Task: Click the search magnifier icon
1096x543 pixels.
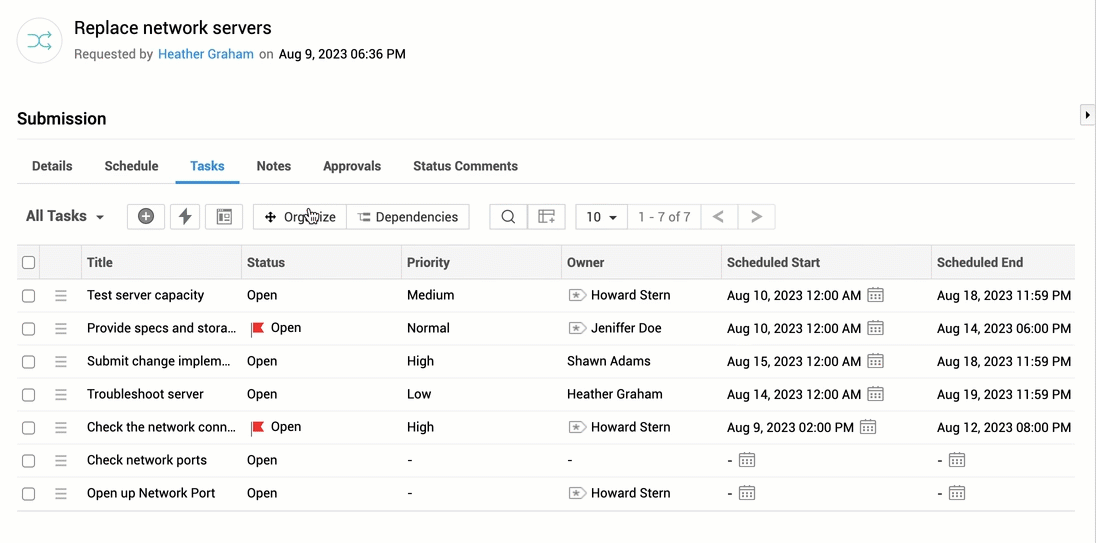Action: tap(508, 217)
